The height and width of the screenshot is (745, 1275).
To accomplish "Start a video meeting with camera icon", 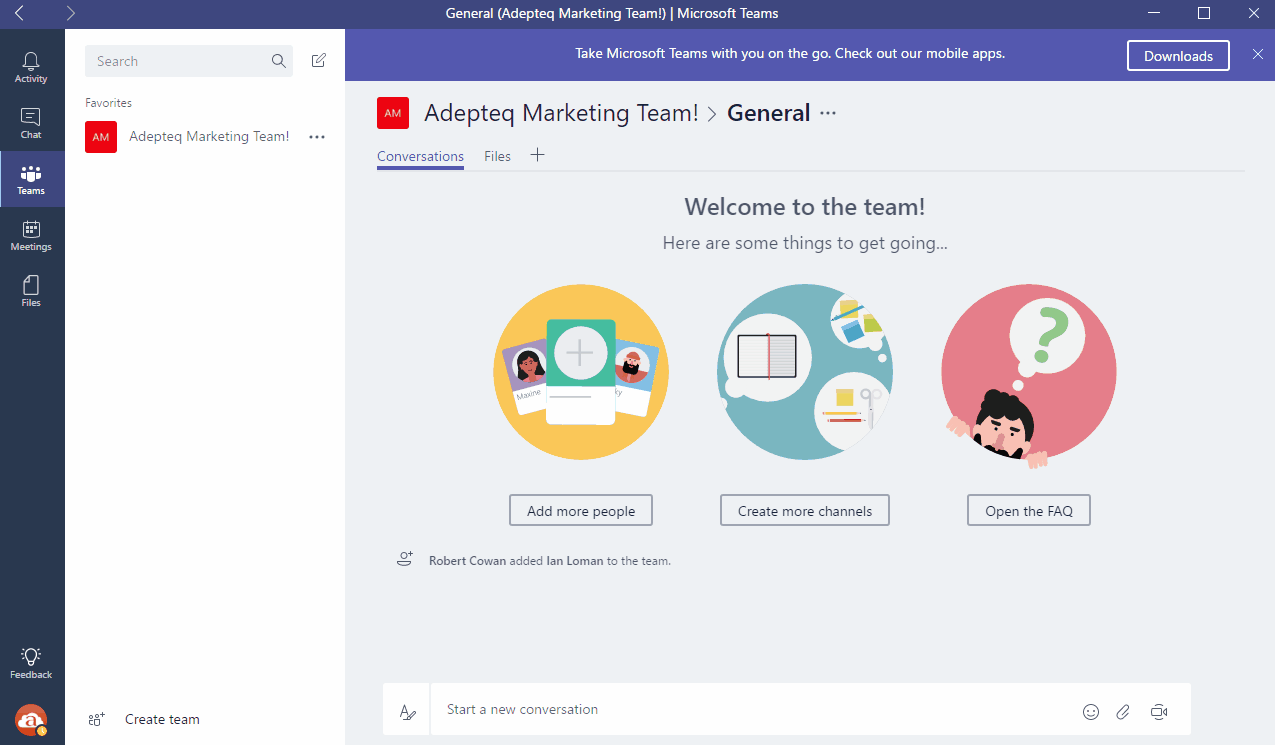I will tap(1159, 712).
